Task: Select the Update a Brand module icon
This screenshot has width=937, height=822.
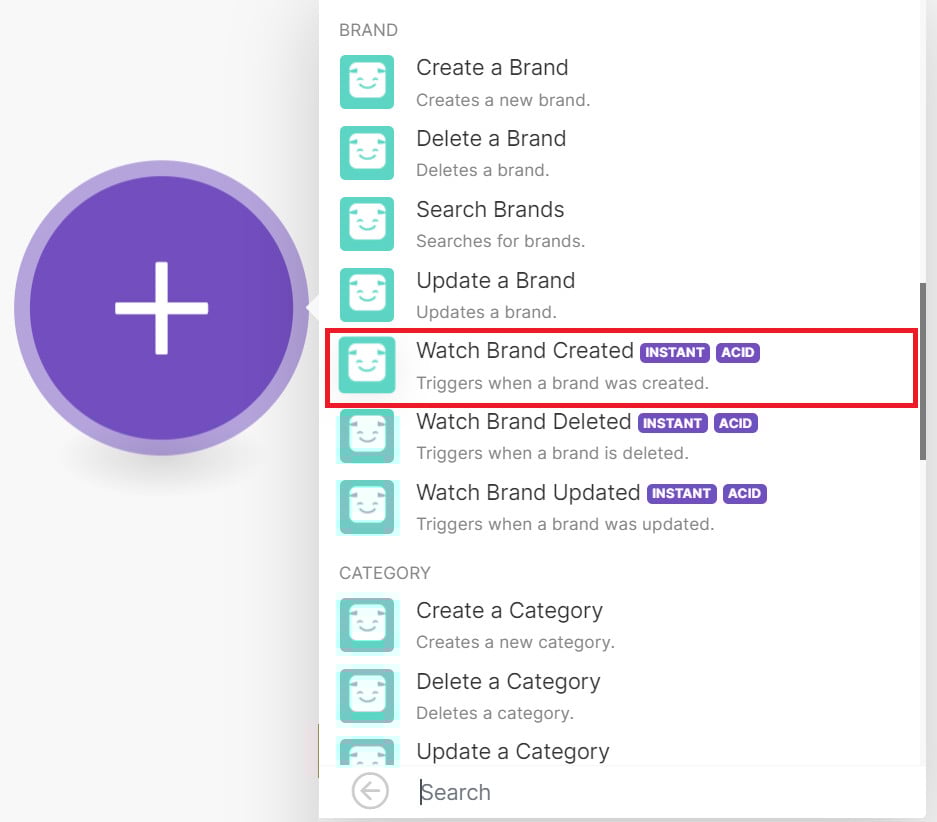Action: [x=367, y=295]
